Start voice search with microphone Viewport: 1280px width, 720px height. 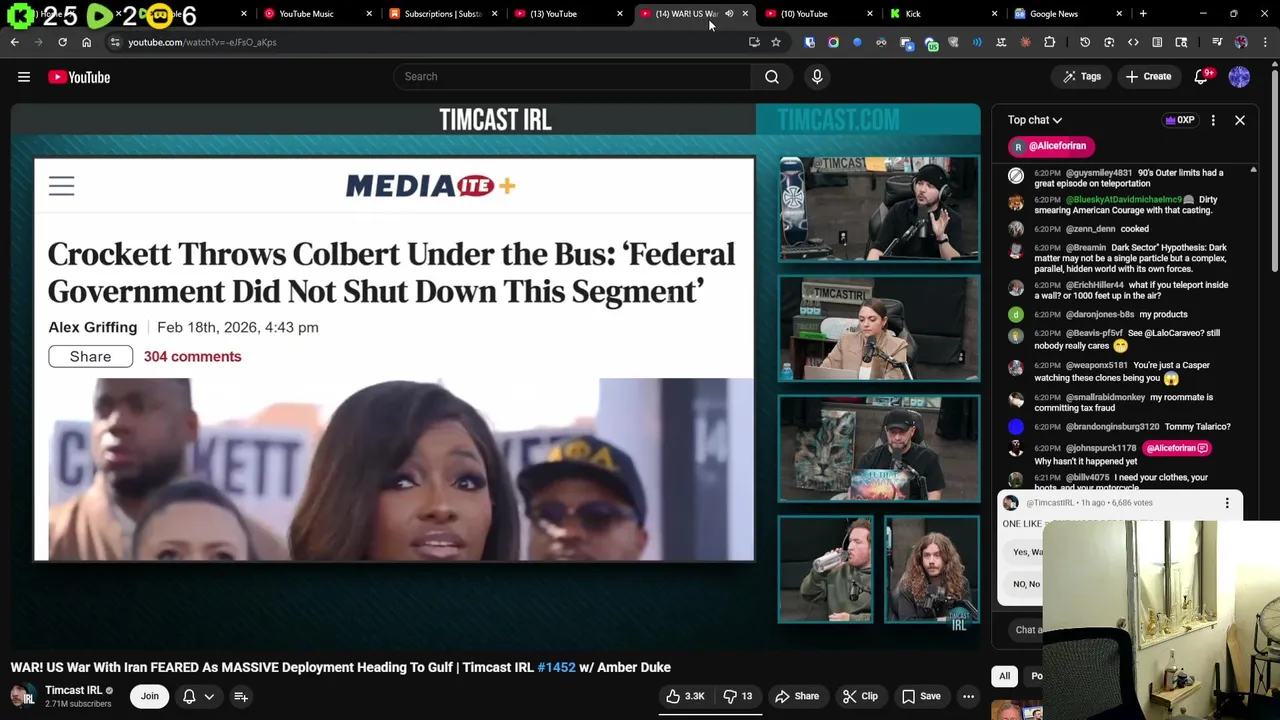pos(817,77)
